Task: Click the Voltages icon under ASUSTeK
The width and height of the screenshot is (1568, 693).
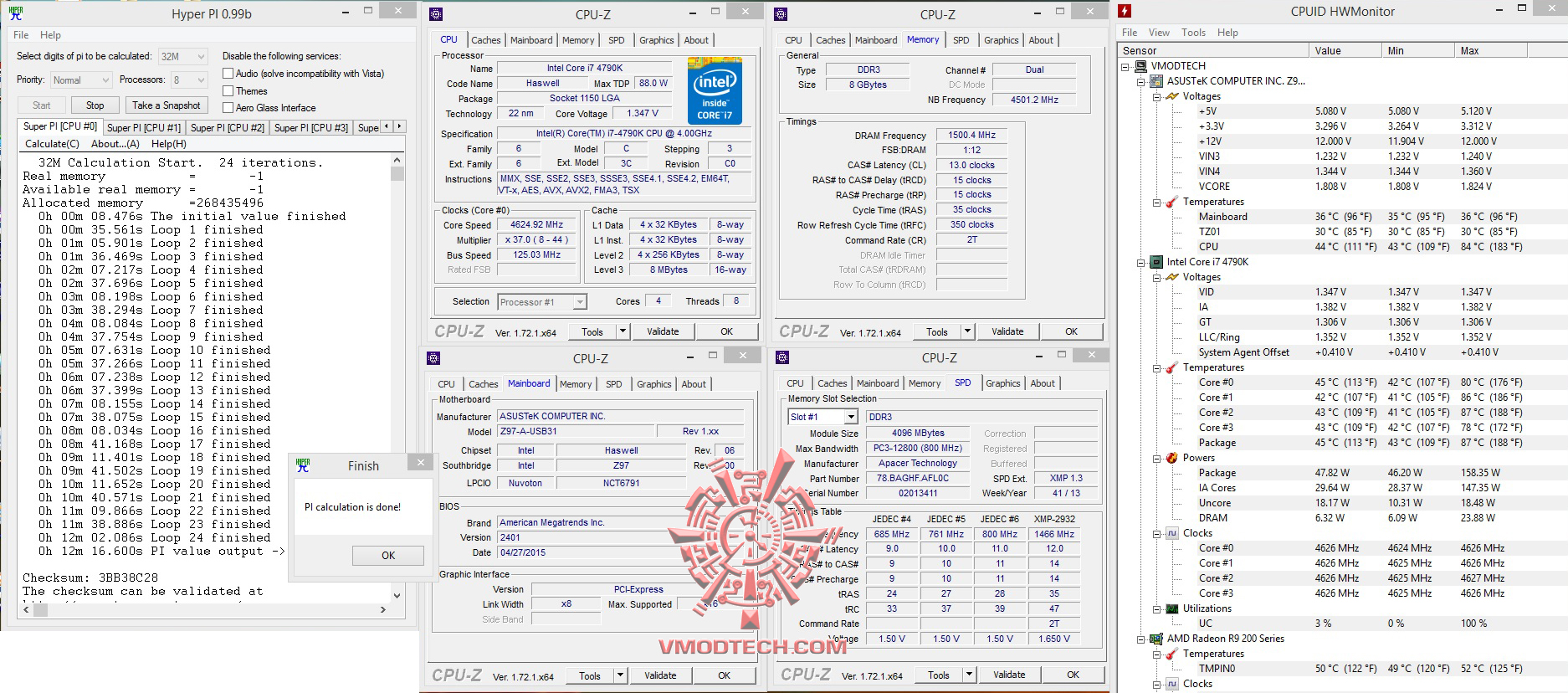Action: [1171, 96]
